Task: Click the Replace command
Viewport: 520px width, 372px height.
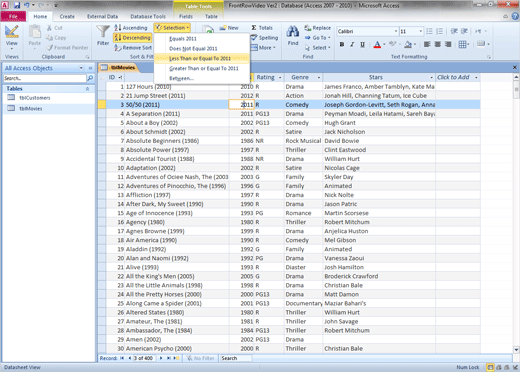Action: 317,28
